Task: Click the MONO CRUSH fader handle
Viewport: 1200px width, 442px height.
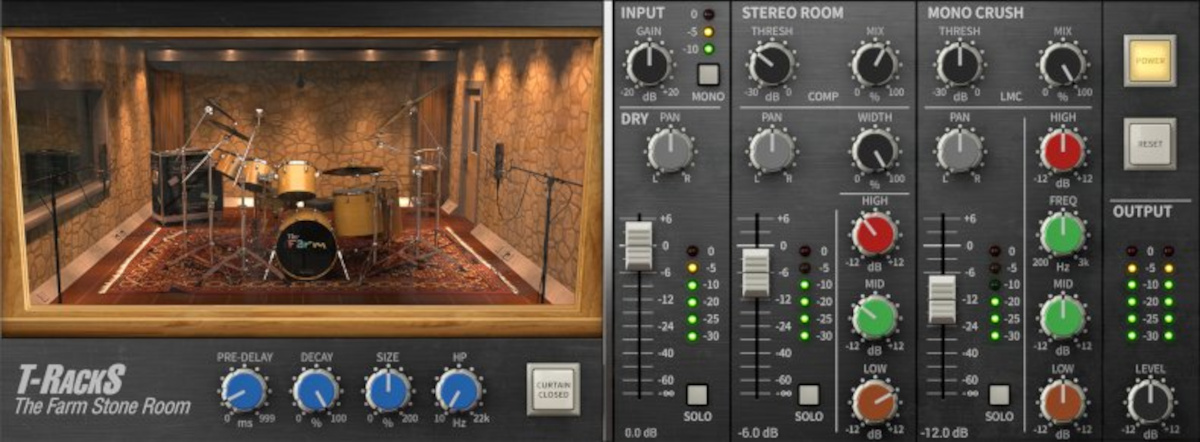Action: [x=942, y=299]
